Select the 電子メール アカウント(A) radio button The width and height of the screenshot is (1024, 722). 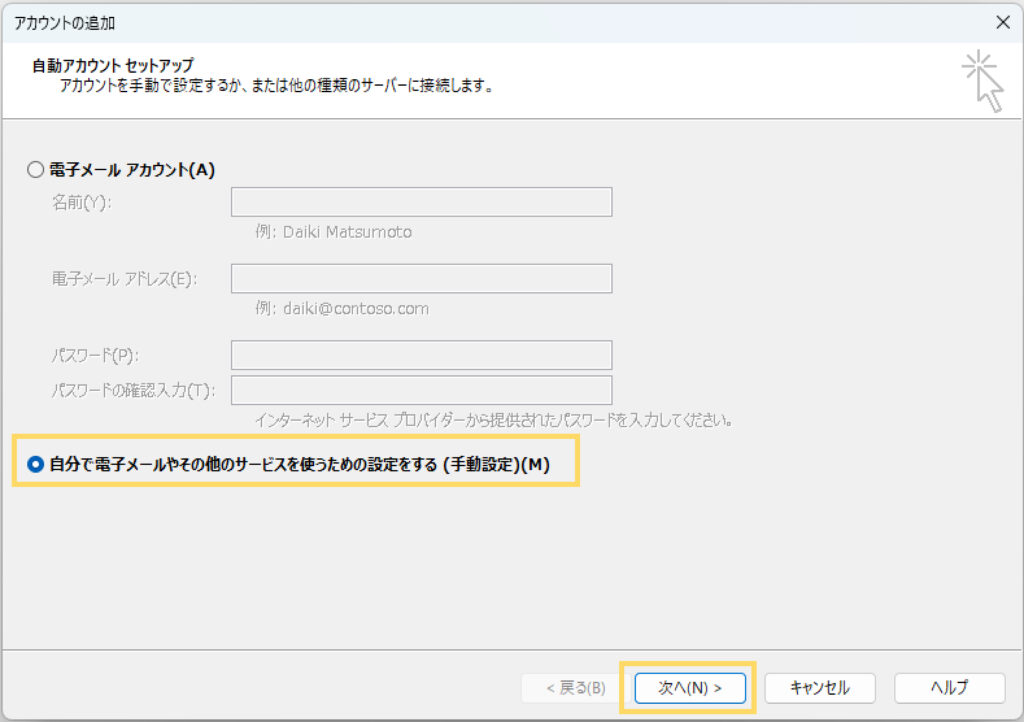36,170
